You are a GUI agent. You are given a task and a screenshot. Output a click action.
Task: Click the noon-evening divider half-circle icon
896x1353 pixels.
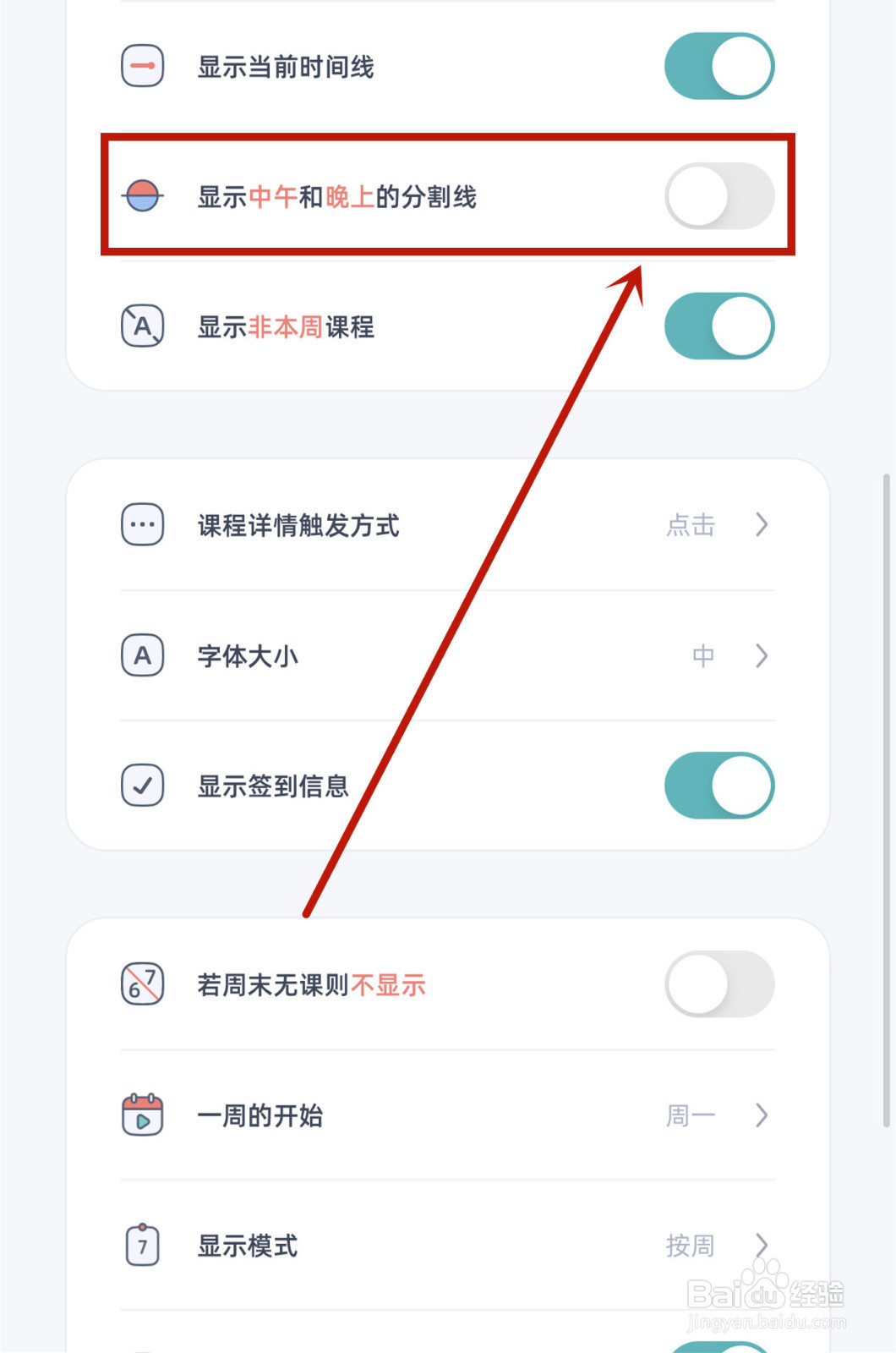coord(143,196)
